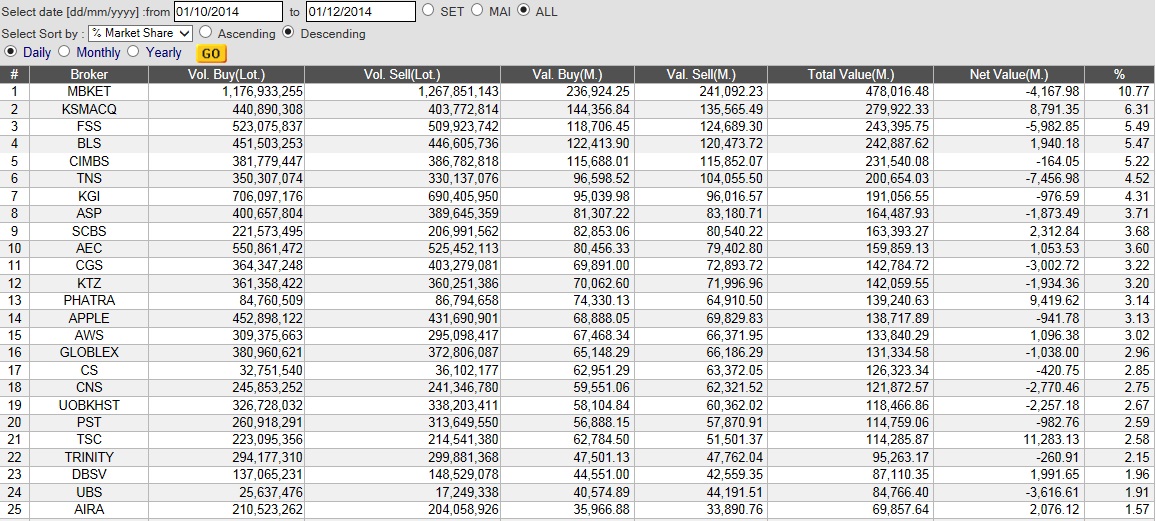Click broker name SCBS
1156x521 pixels.
[89, 231]
